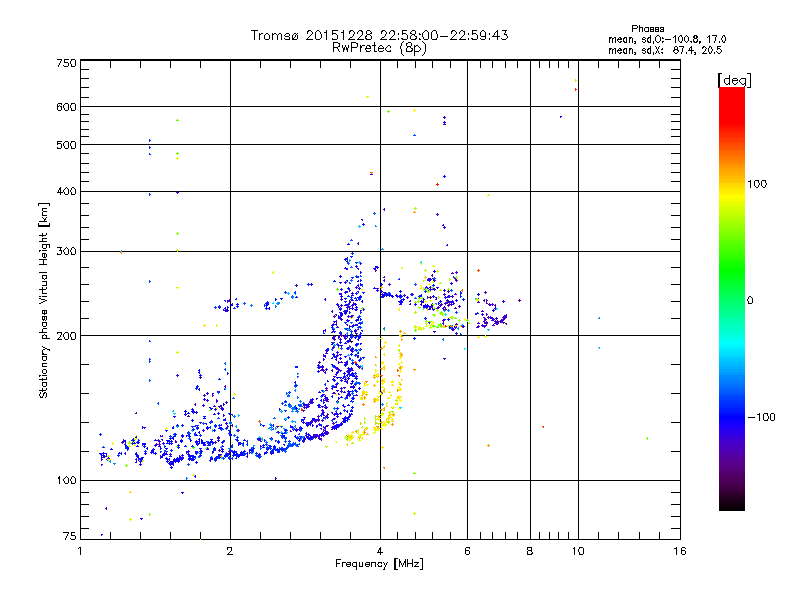Viewport: 800px width, 600px height.
Task: Click the height axis tick label "100" km
Action: pos(66,481)
